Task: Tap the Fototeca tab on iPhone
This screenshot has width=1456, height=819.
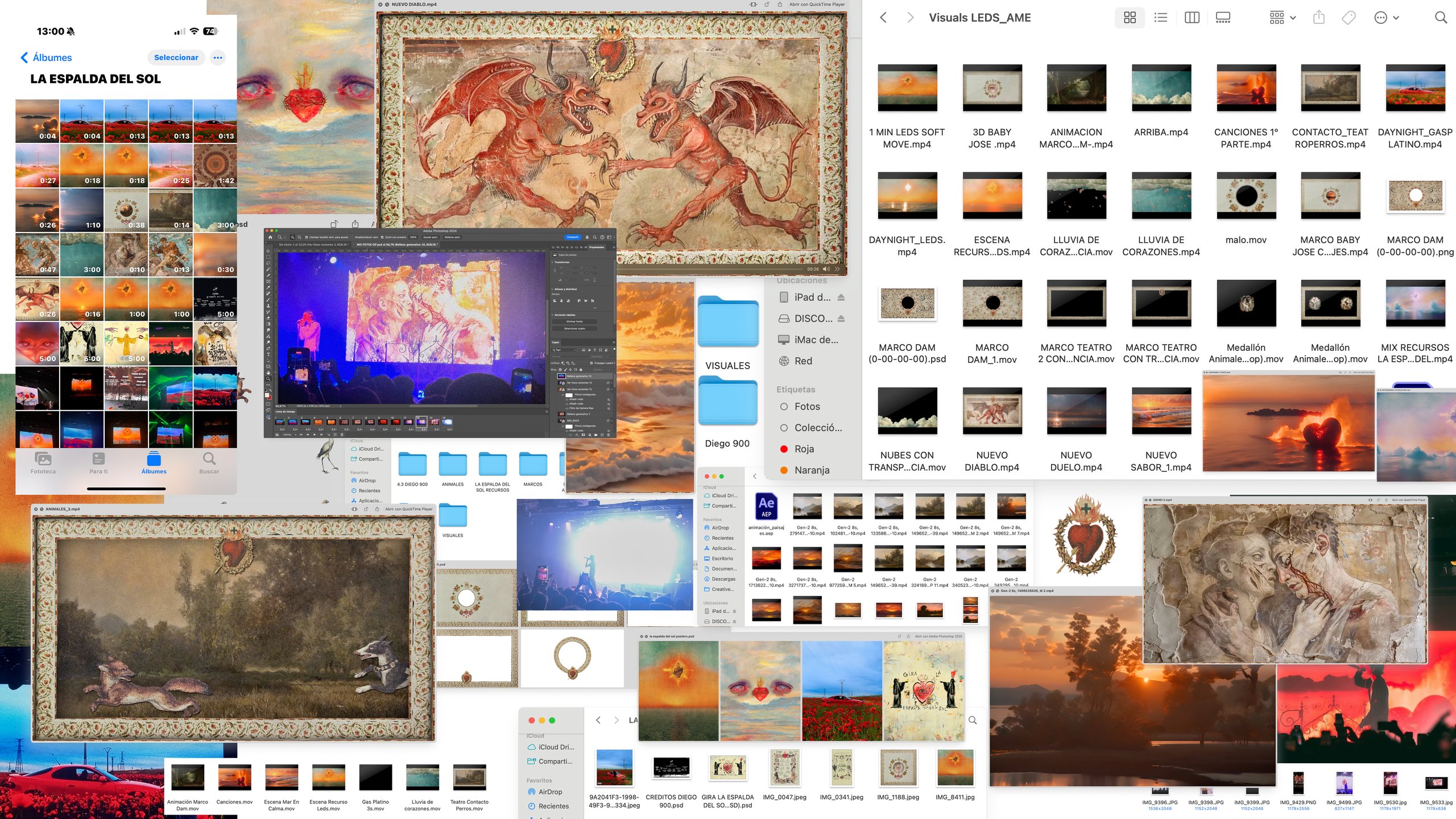Action: point(43,463)
